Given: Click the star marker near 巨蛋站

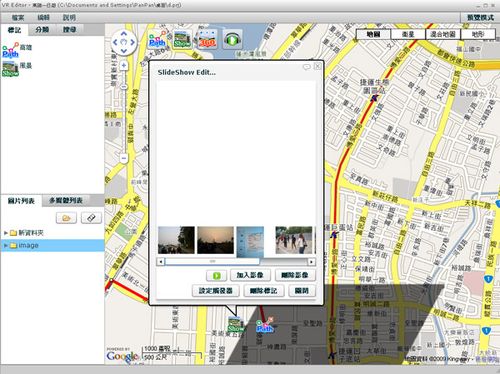Looking at the screenshot, I should (x=334, y=235).
